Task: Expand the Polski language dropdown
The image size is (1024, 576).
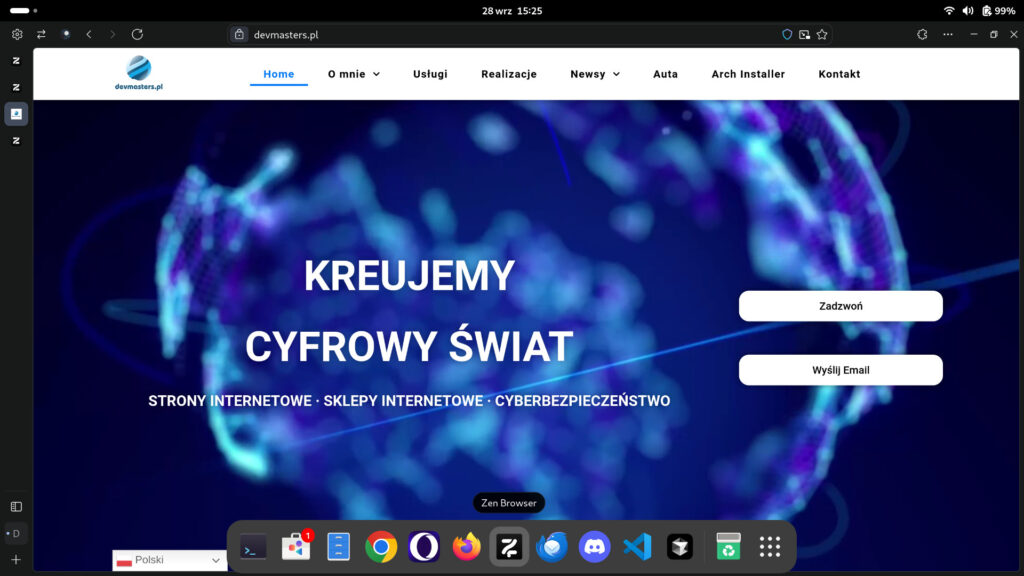Action: click(169, 561)
